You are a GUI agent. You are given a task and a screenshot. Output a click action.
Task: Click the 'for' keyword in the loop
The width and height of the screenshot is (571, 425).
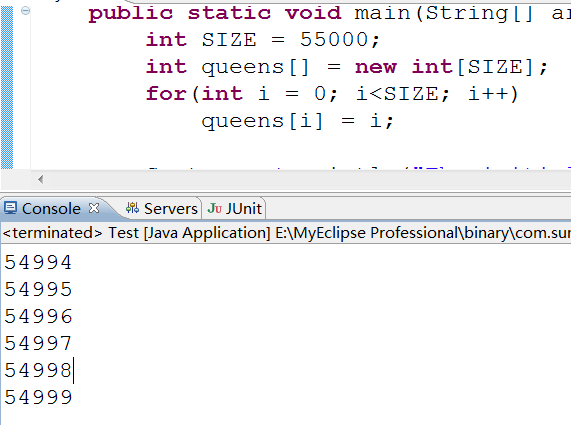point(166,94)
